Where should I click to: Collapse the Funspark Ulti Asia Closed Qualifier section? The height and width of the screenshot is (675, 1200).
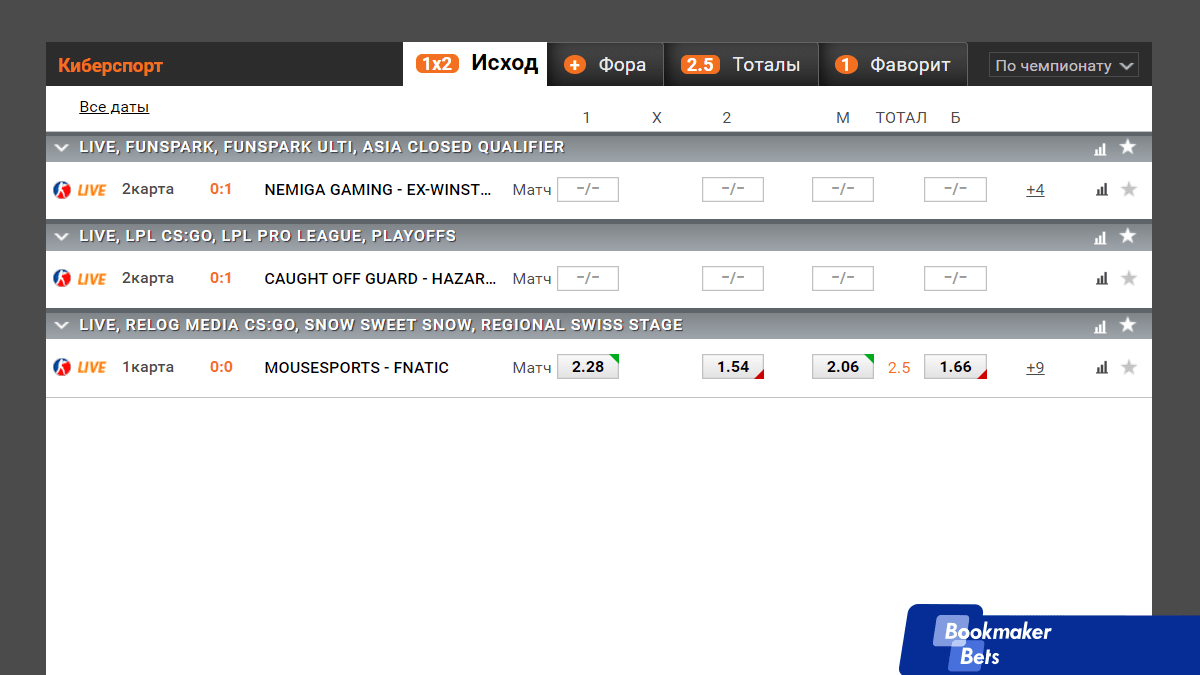point(62,148)
